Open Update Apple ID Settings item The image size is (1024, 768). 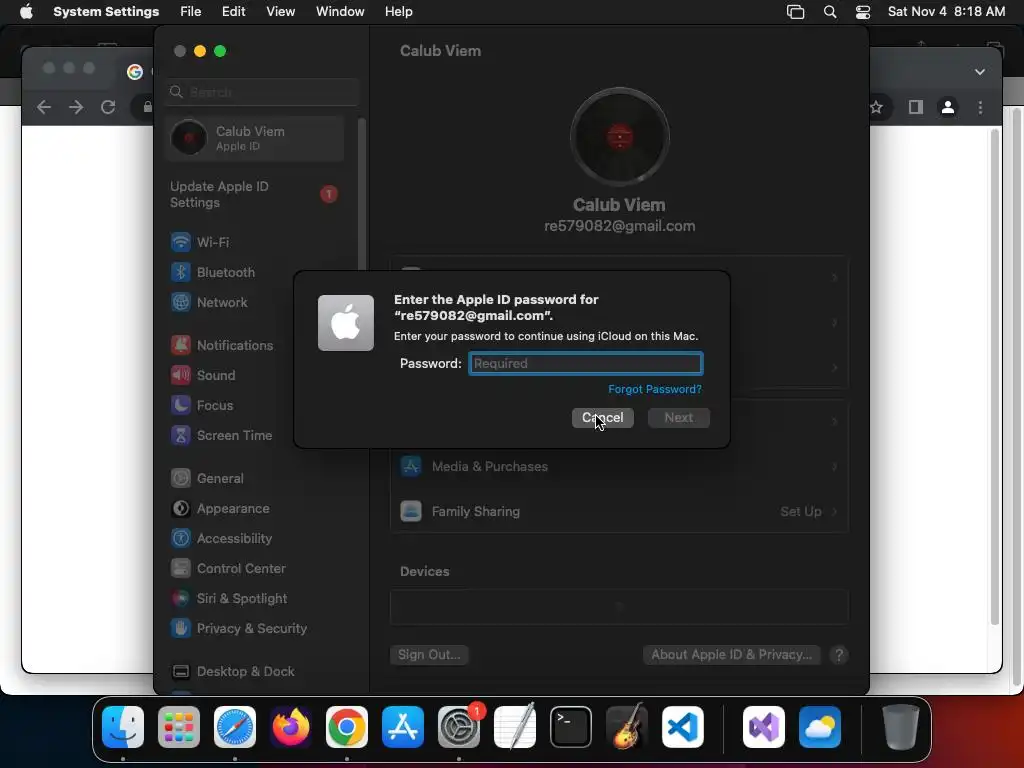(x=255, y=195)
